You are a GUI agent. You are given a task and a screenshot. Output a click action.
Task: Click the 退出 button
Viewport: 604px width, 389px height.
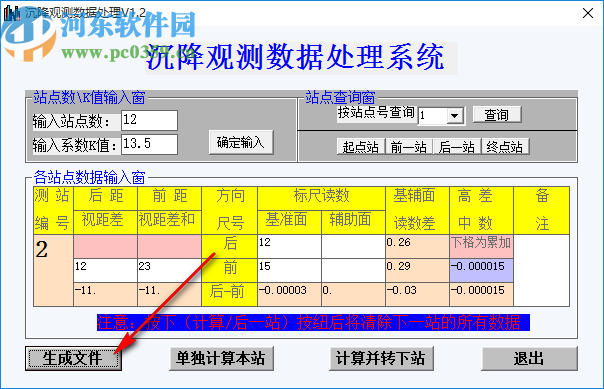(529, 359)
